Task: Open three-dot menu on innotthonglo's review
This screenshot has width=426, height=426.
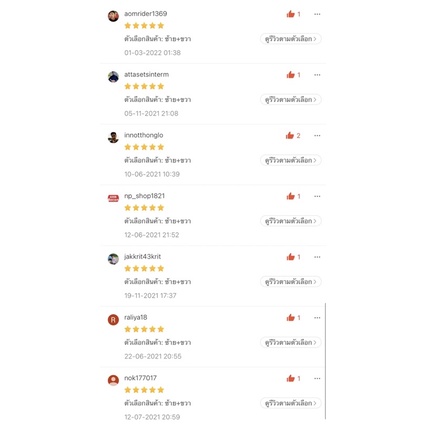Action: [x=317, y=135]
